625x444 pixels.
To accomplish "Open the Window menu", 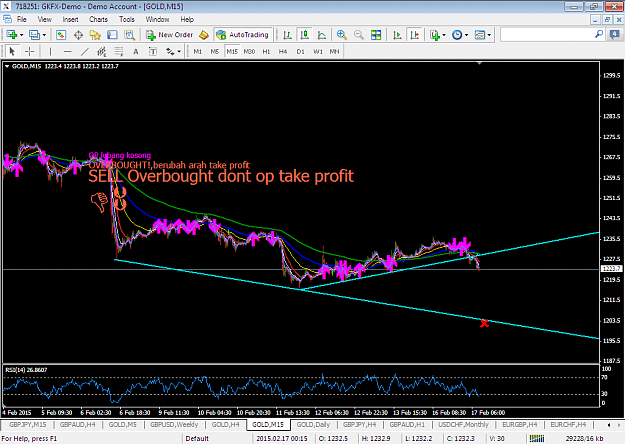I will 157,19.
